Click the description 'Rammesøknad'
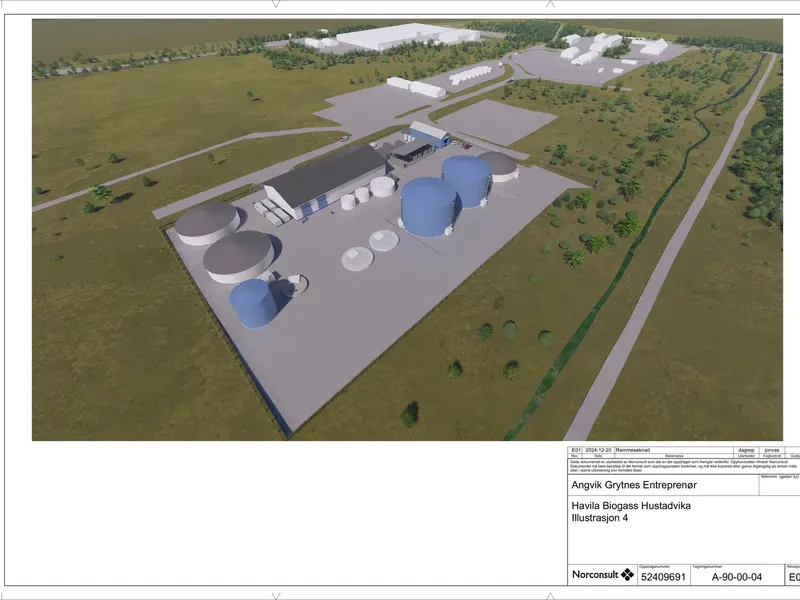Screen dimensions: 800x600 (633, 450)
